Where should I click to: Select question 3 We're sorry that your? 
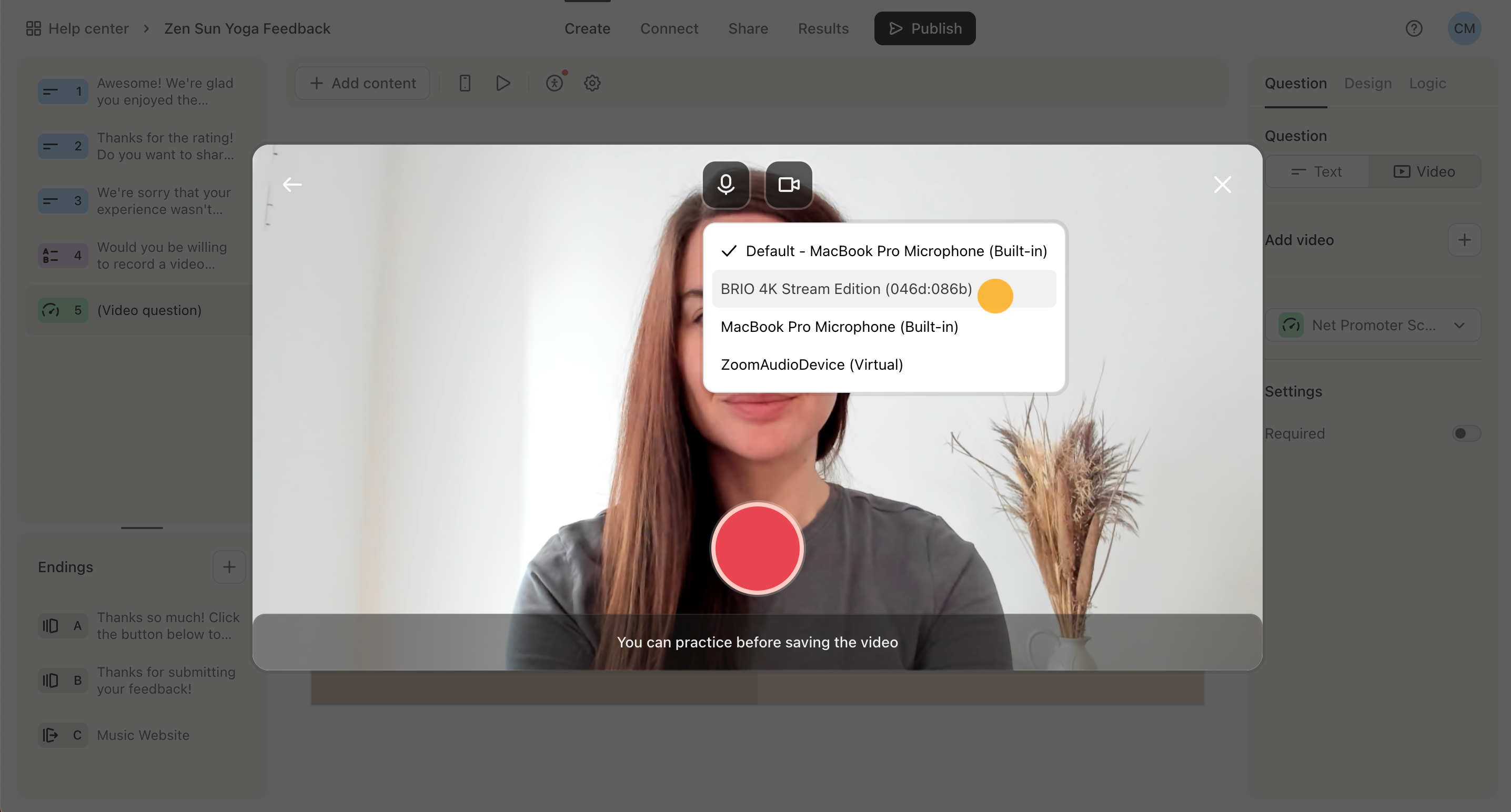tap(142, 200)
